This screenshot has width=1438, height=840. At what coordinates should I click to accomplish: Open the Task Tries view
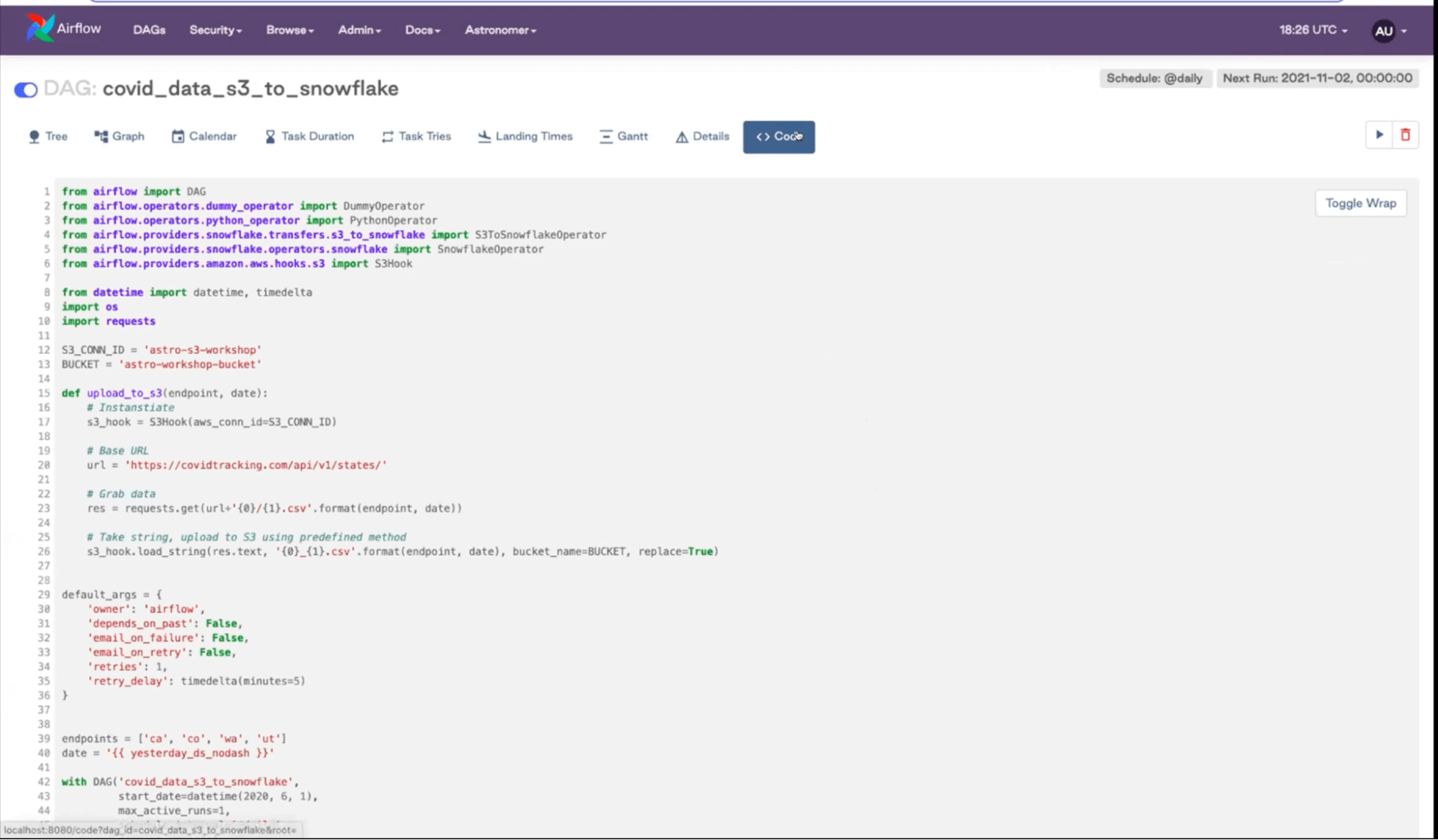pos(416,137)
